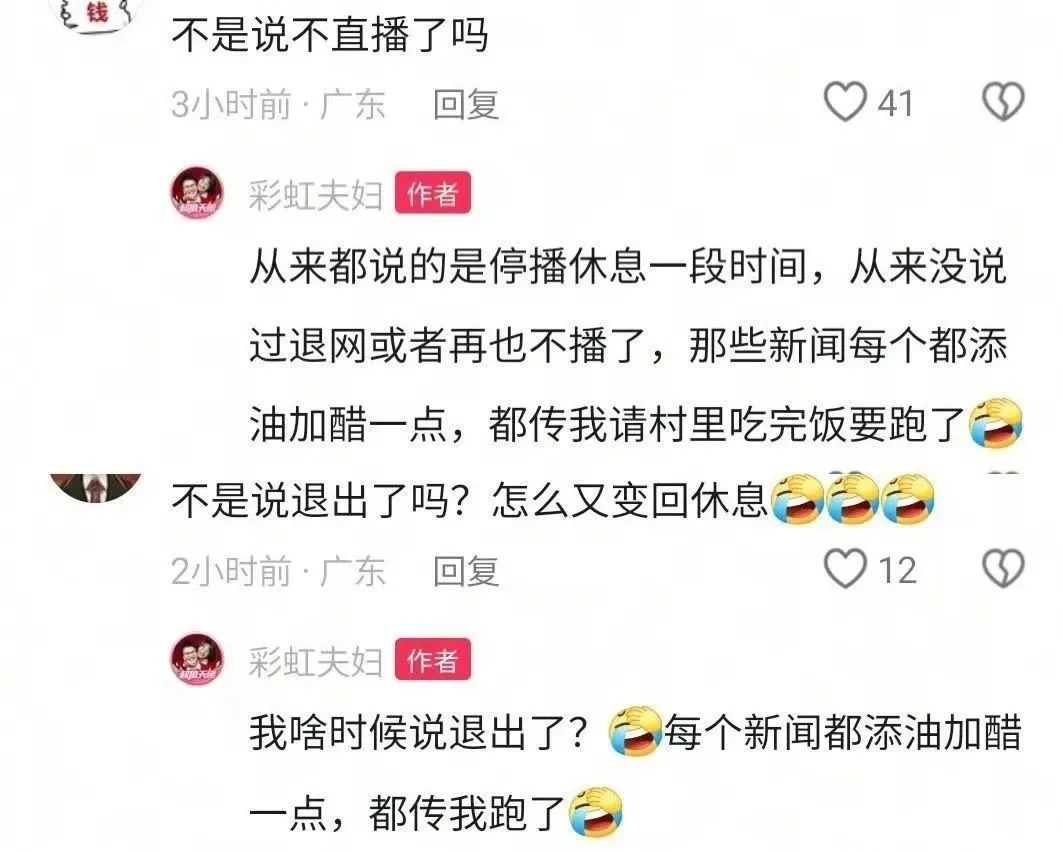The image size is (1063, 852).
Task: Like the comment with 12 likes
Action: [x=845, y=568]
